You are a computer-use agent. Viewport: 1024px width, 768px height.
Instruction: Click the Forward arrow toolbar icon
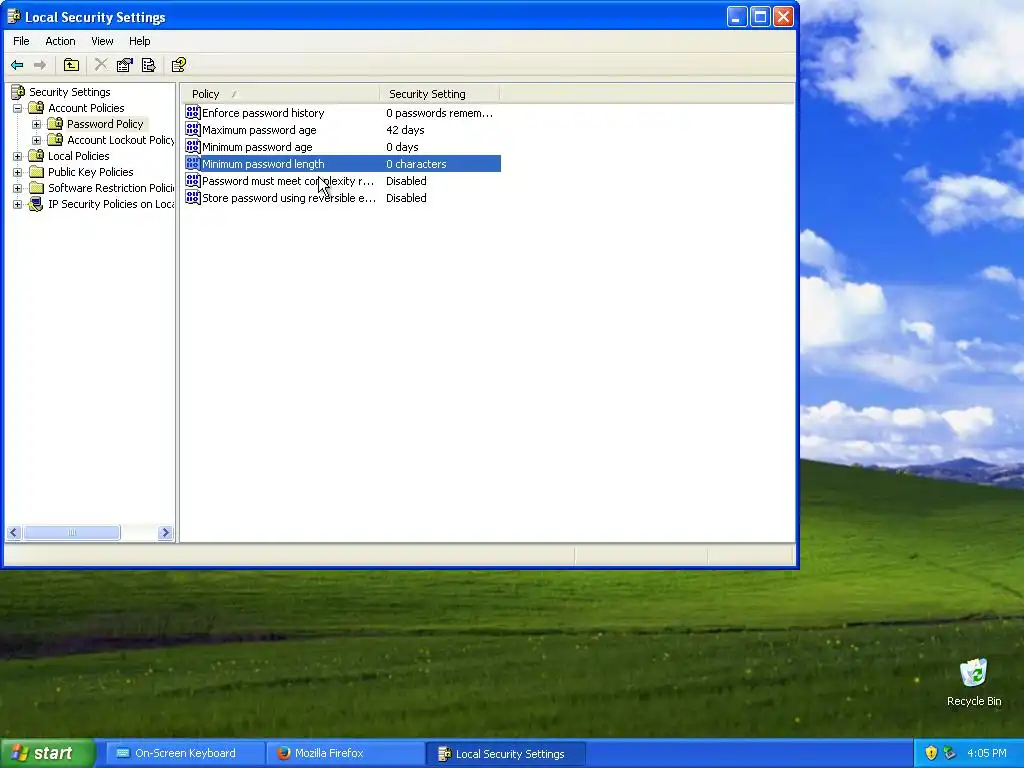click(40, 65)
